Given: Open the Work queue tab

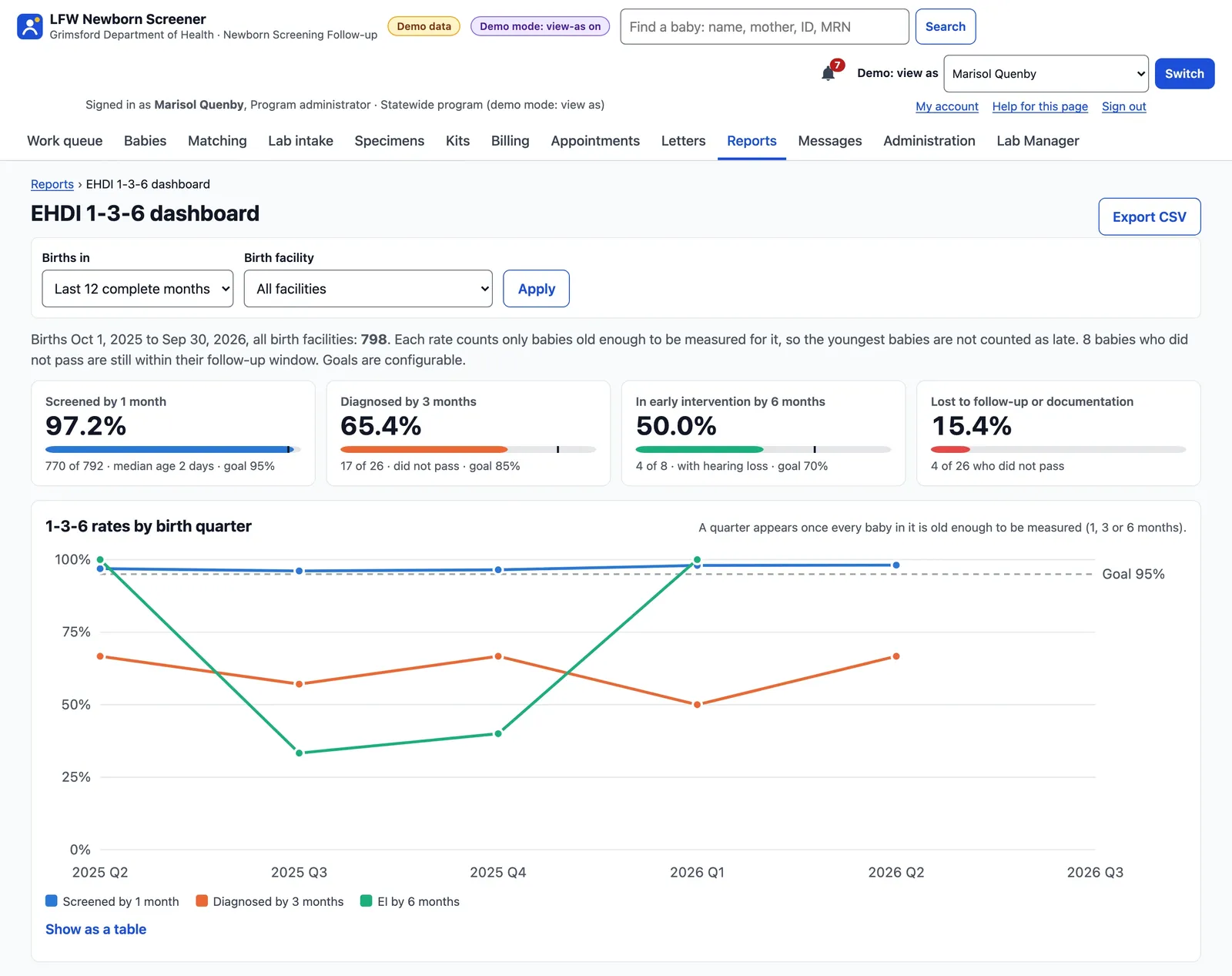Looking at the screenshot, I should pyautogui.click(x=65, y=141).
